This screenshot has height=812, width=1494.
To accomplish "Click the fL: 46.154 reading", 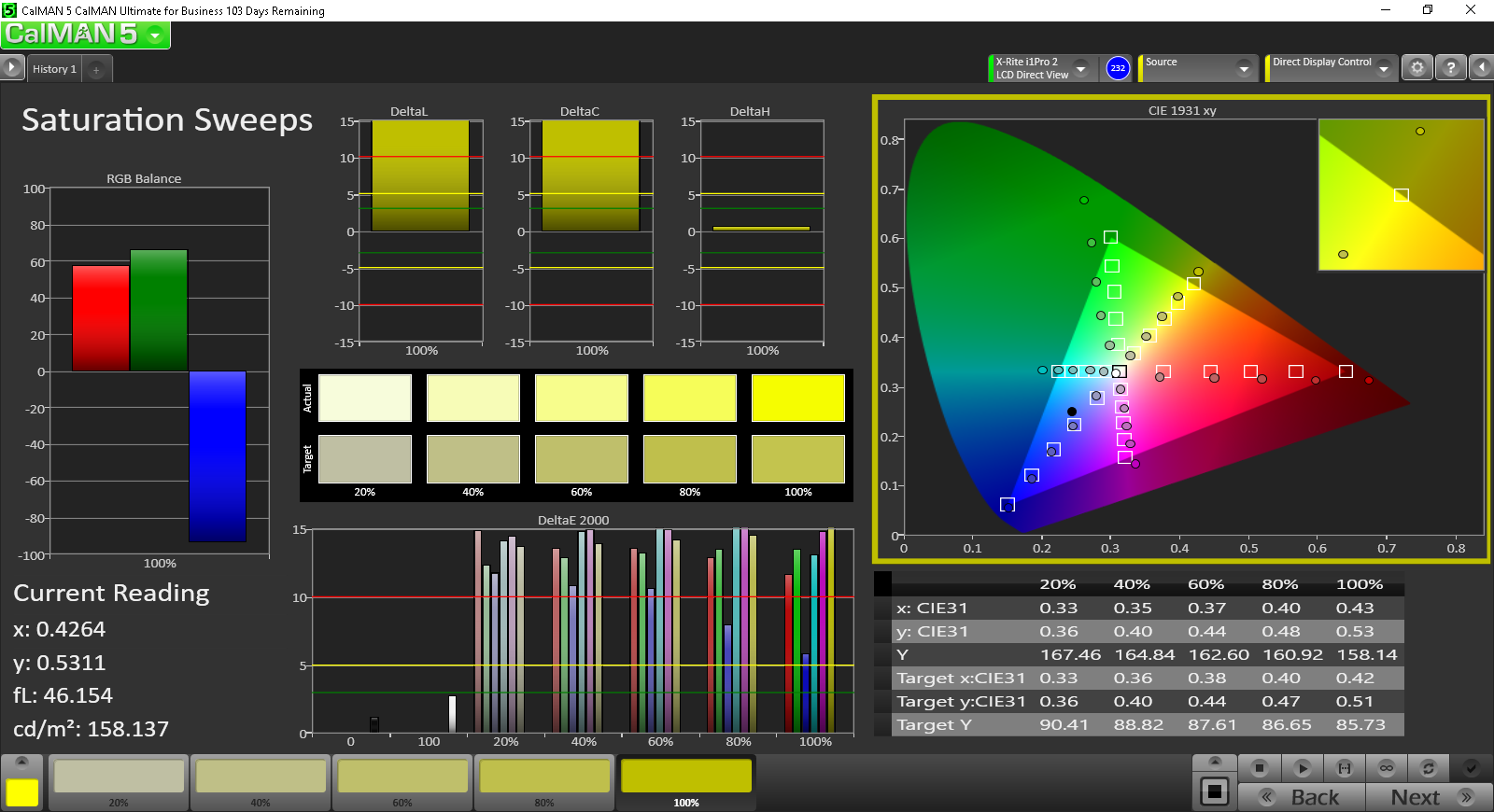I will click(x=63, y=695).
